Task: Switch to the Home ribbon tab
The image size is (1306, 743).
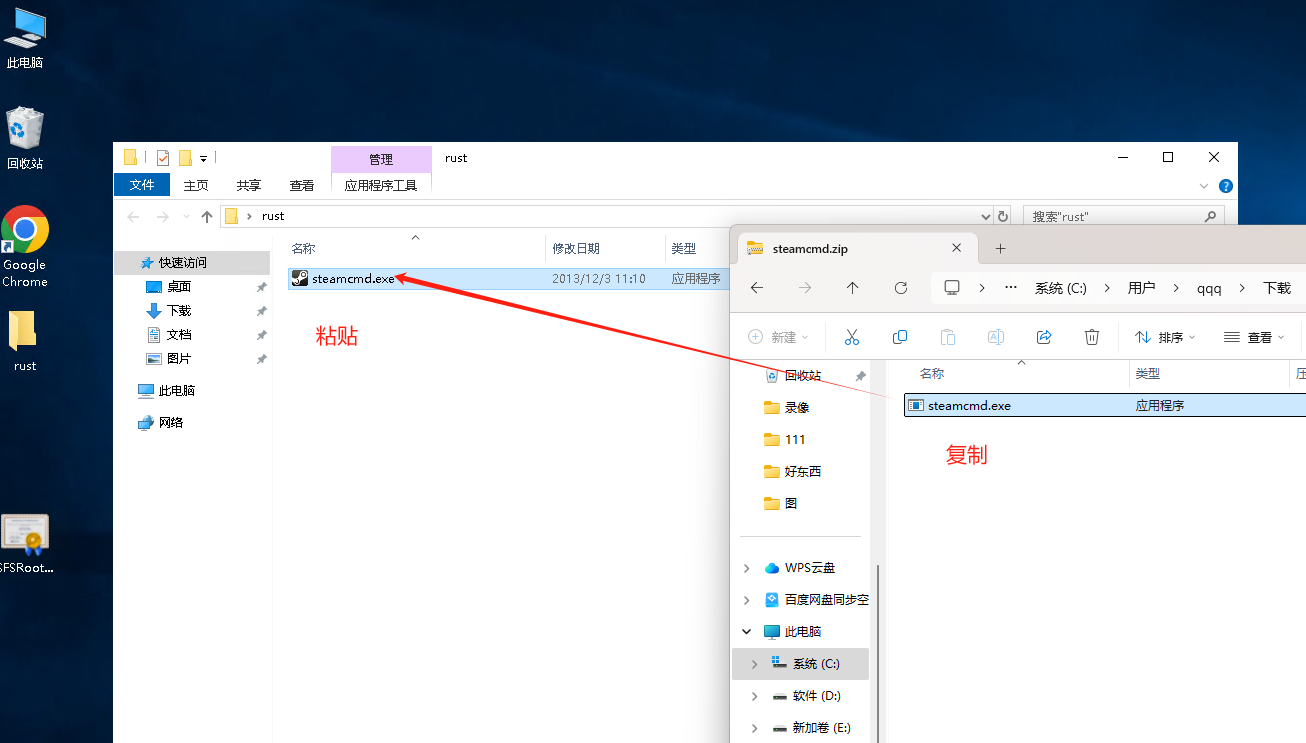Action: (x=196, y=185)
